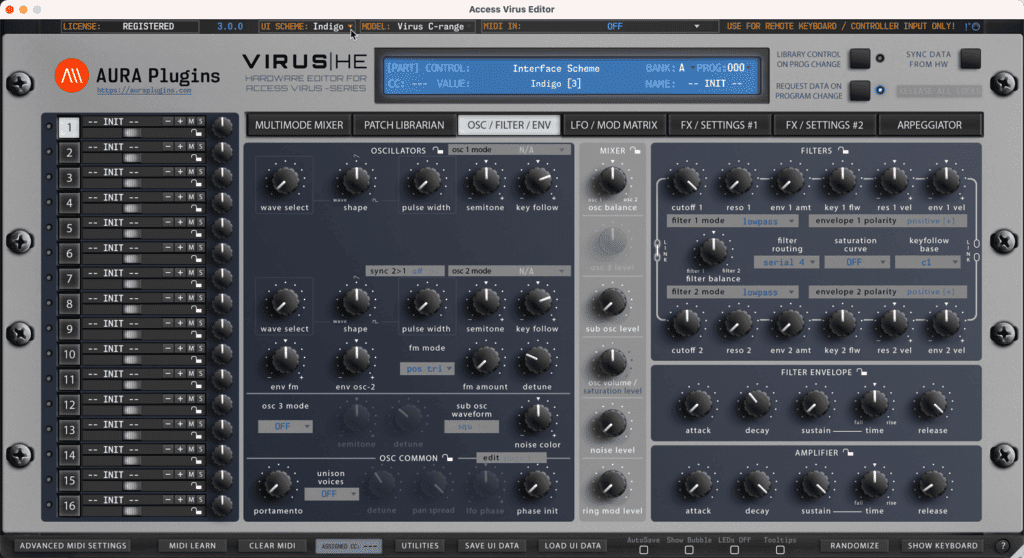Click the filter envelope release knob

pos(932,405)
